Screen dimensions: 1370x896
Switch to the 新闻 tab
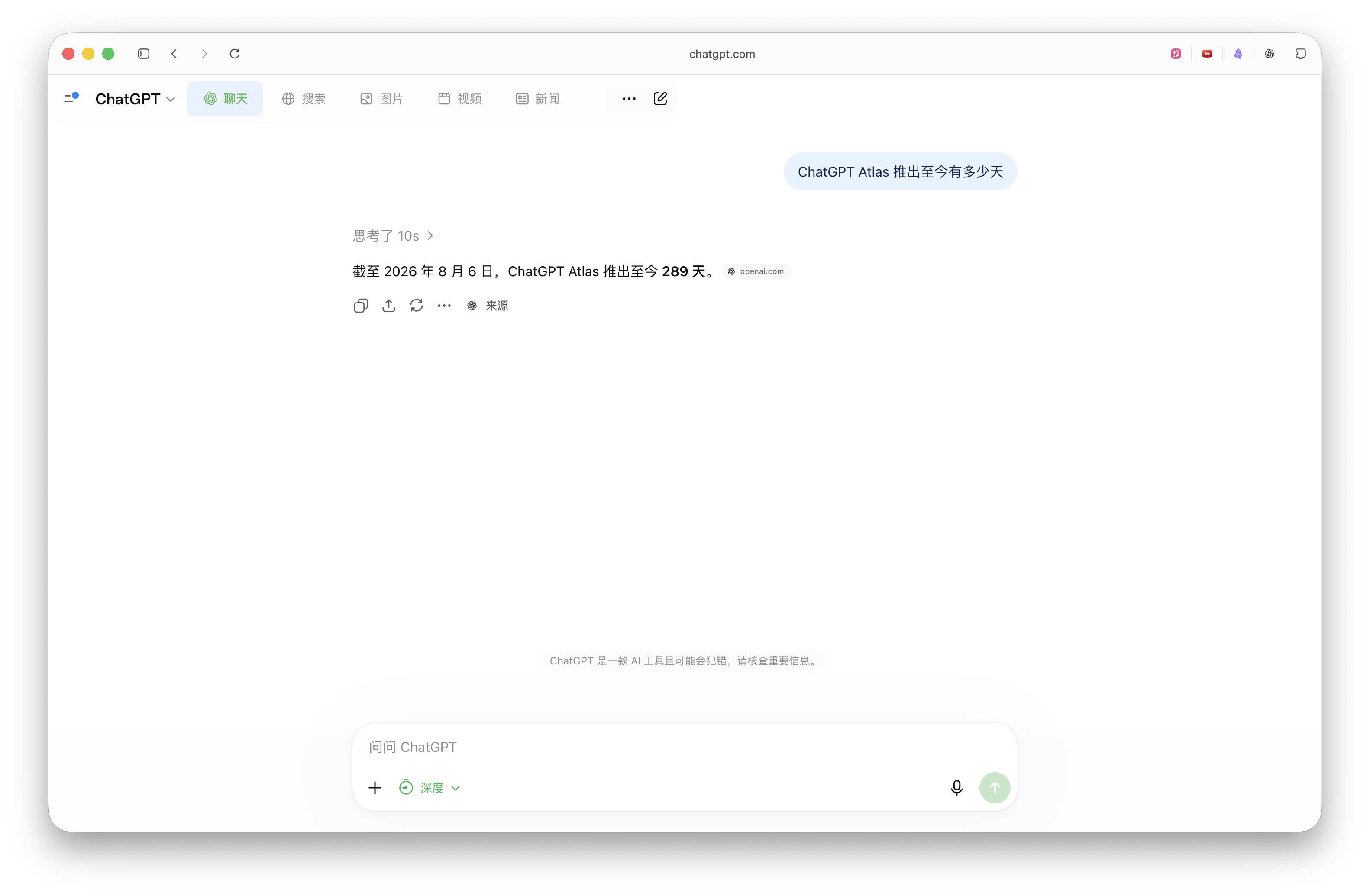point(538,99)
